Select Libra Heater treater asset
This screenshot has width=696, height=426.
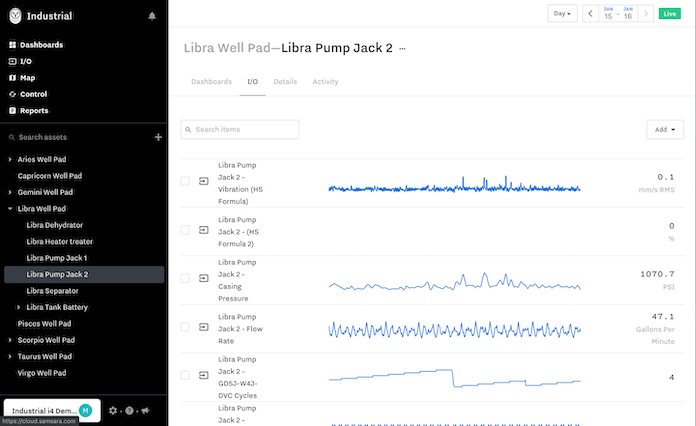(59, 241)
